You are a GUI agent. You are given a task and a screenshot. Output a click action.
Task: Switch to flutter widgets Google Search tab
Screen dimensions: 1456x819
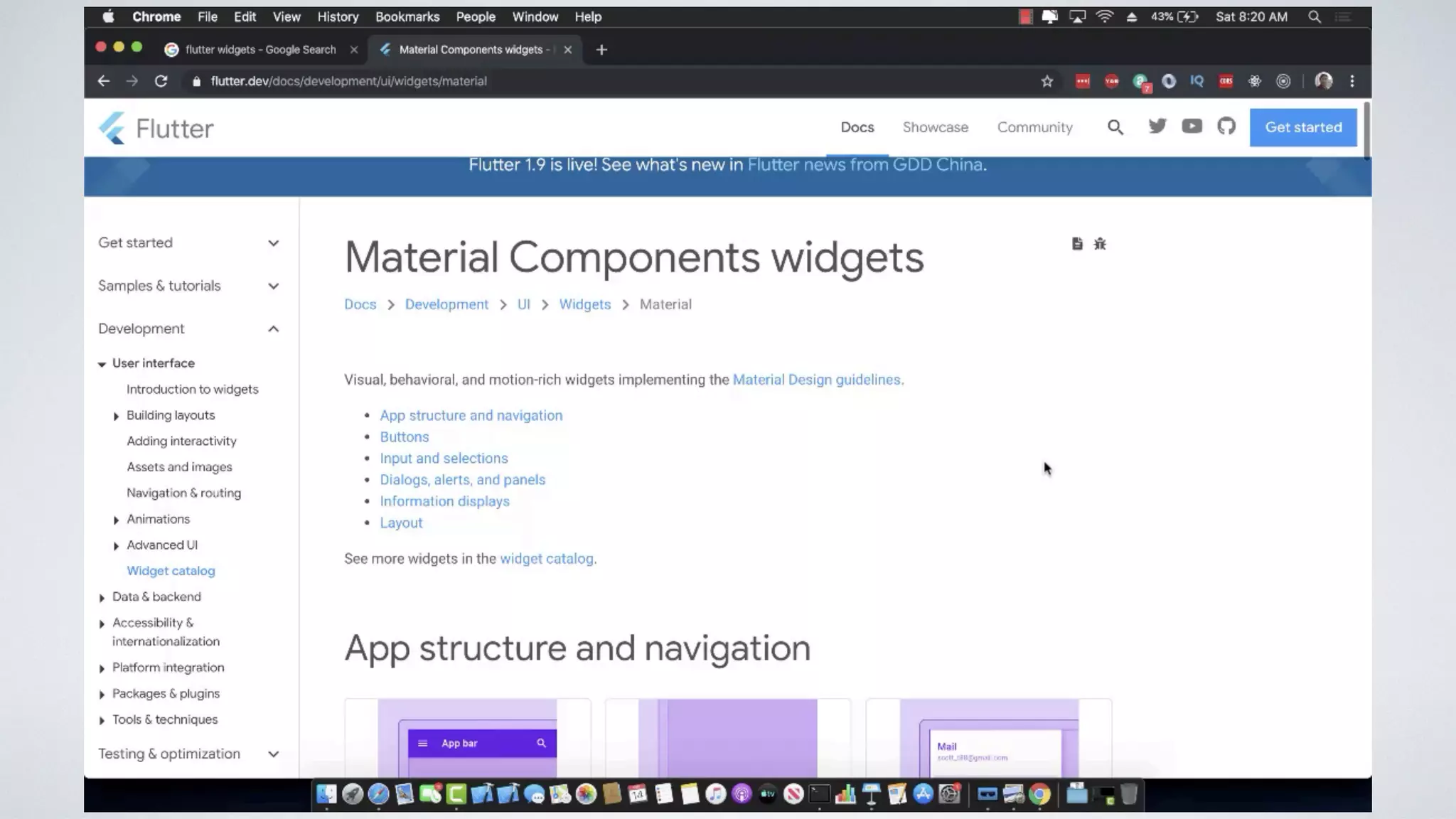pos(260,50)
